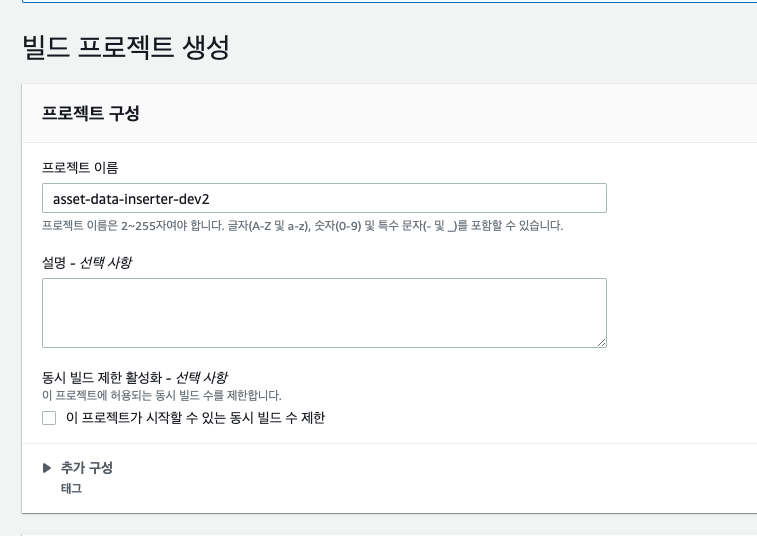Click the 태그 text under 추가 구성

pos(71,489)
